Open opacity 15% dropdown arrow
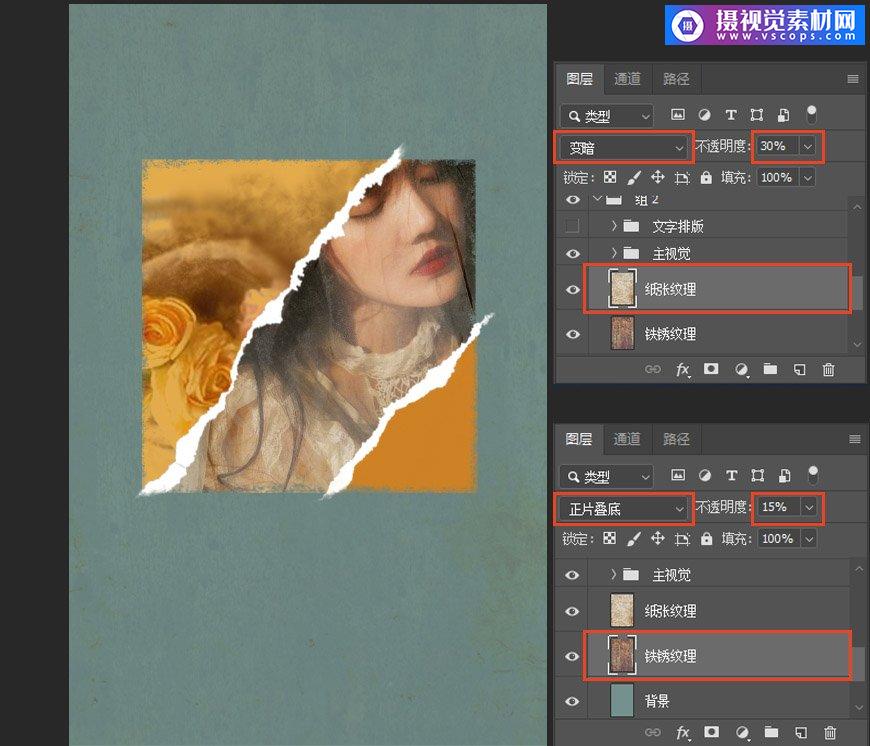This screenshot has height=746, width=870. click(x=810, y=507)
